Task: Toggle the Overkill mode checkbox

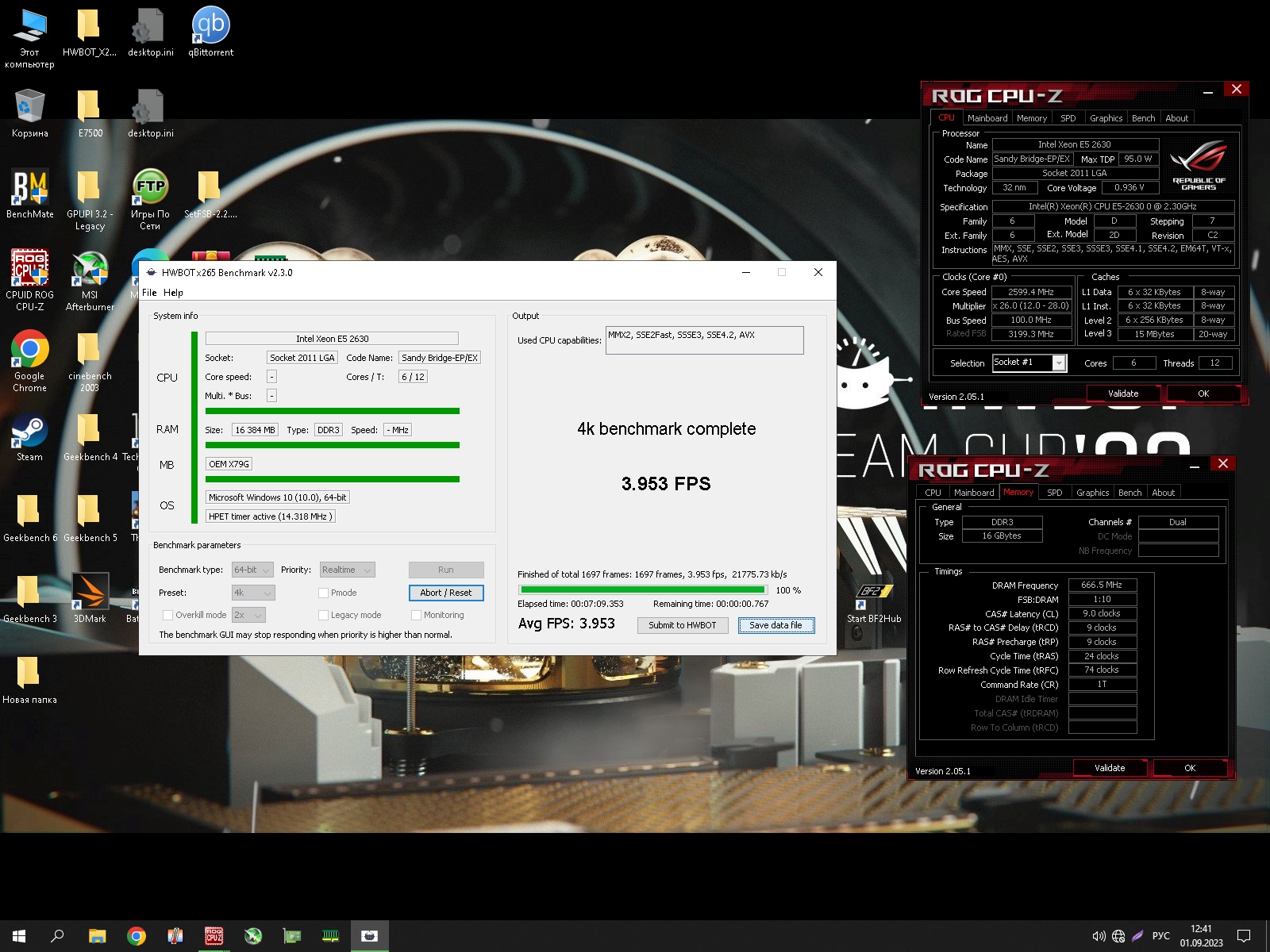Action: [x=167, y=615]
